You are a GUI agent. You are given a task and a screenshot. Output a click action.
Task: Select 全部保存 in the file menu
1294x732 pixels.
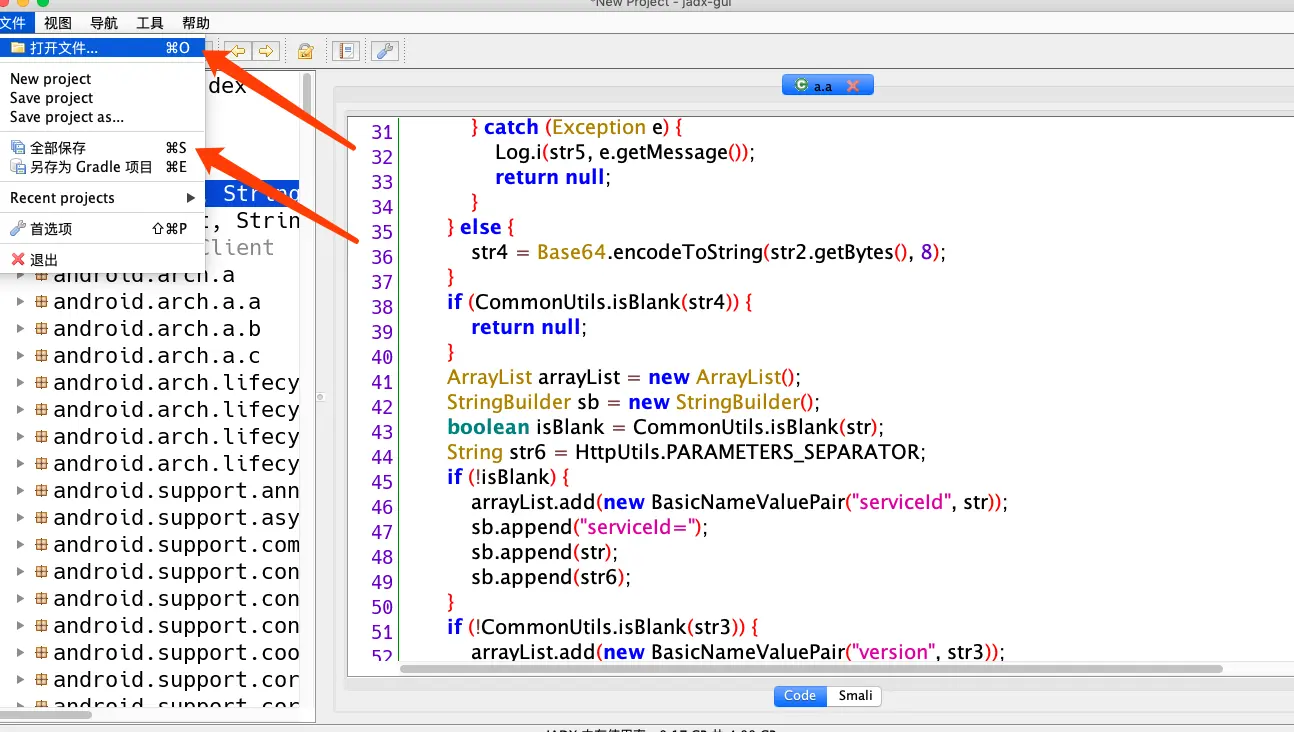click(x=102, y=148)
